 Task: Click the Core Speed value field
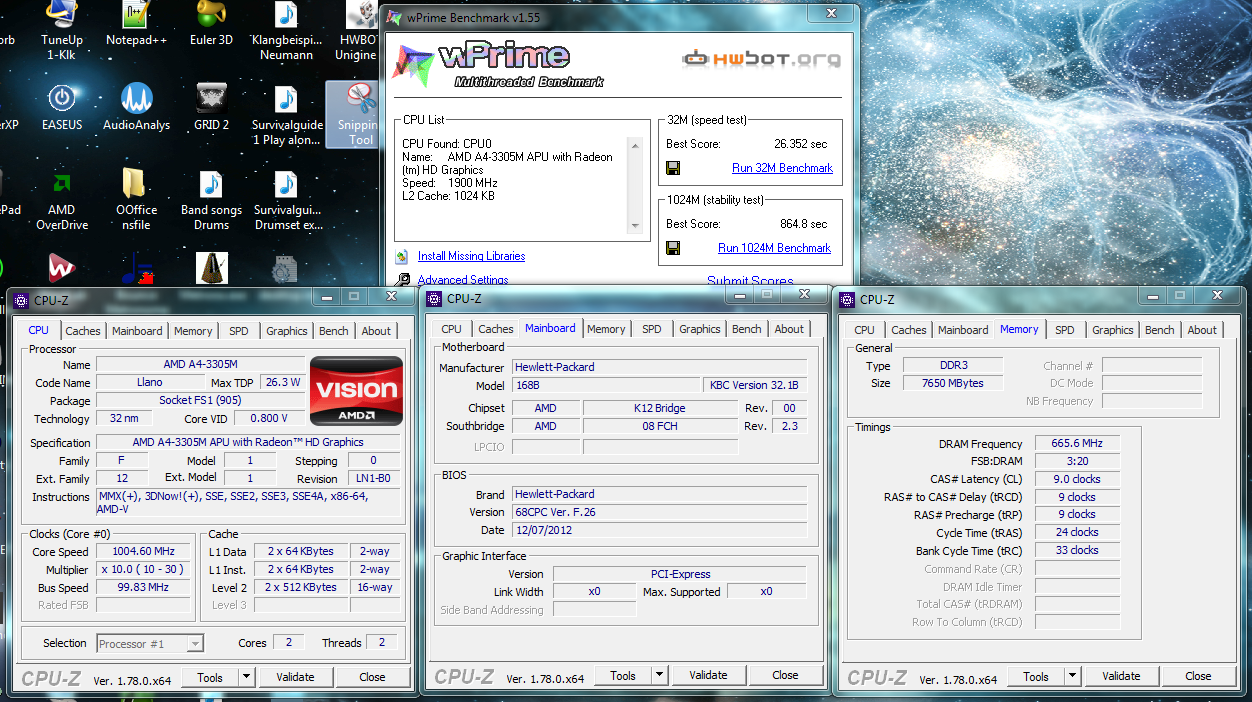[x=143, y=552]
